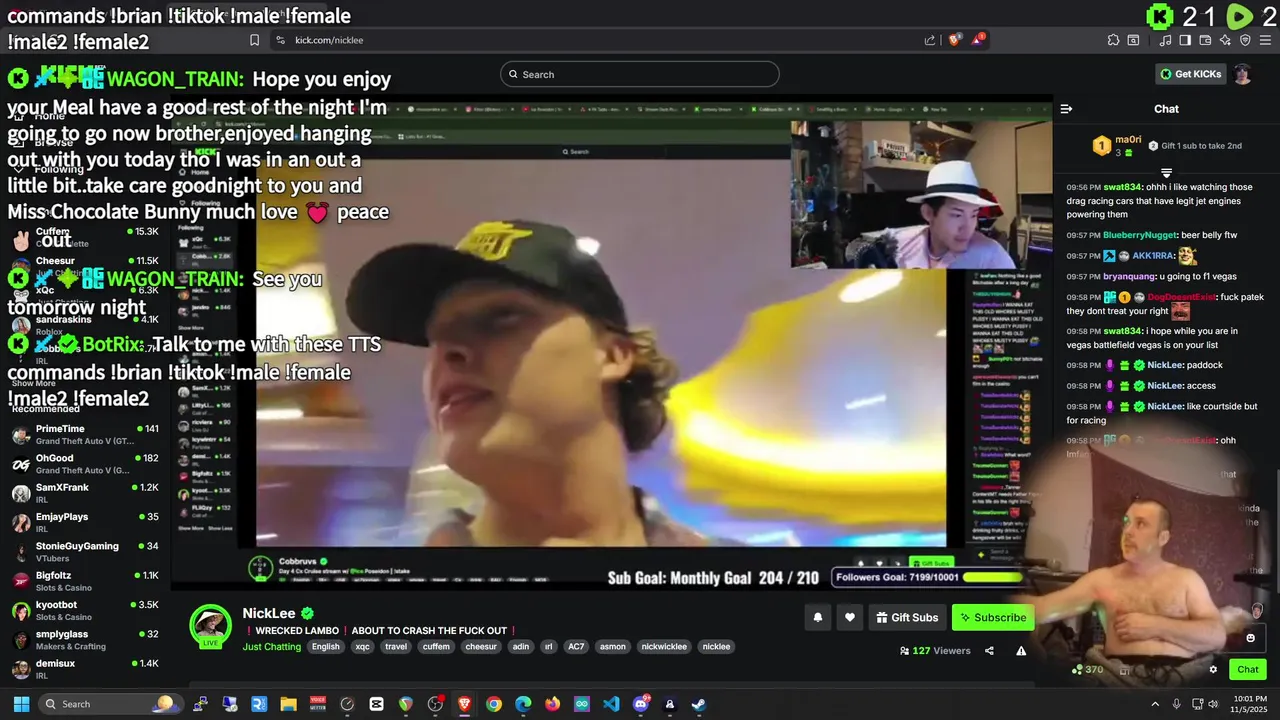Open chat settings gear icon
The width and height of the screenshot is (1280, 720).
[x=1213, y=669]
